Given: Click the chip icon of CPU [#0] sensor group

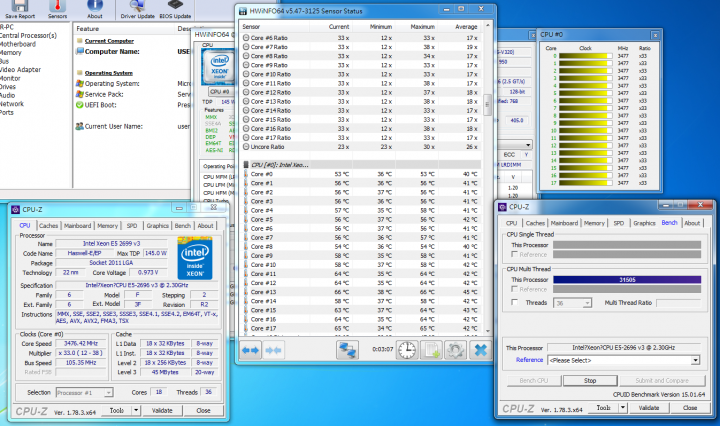Looking at the screenshot, I should pyautogui.click(x=246, y=165).
